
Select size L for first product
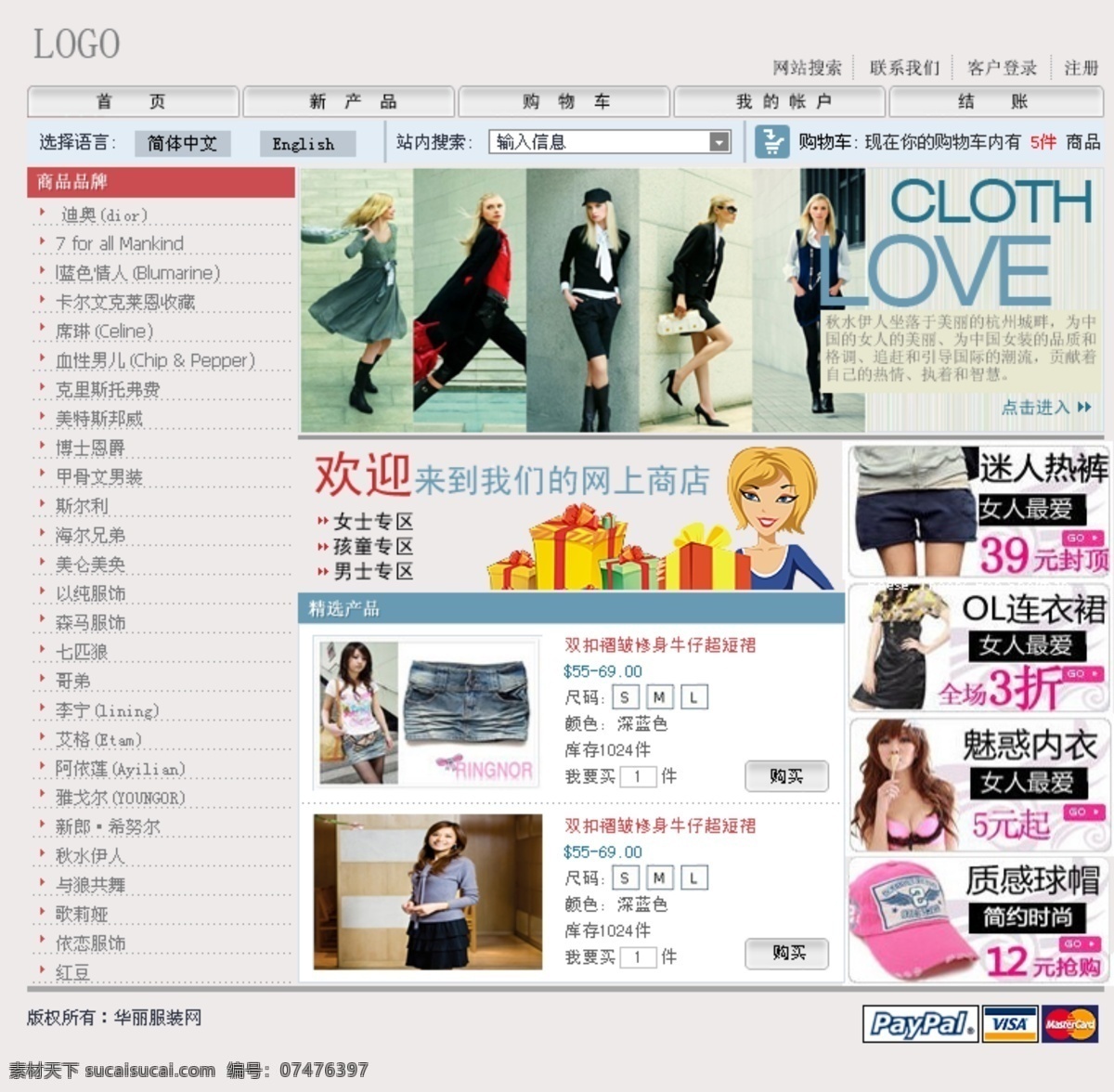pyautogui.click(x=693, y=697)
